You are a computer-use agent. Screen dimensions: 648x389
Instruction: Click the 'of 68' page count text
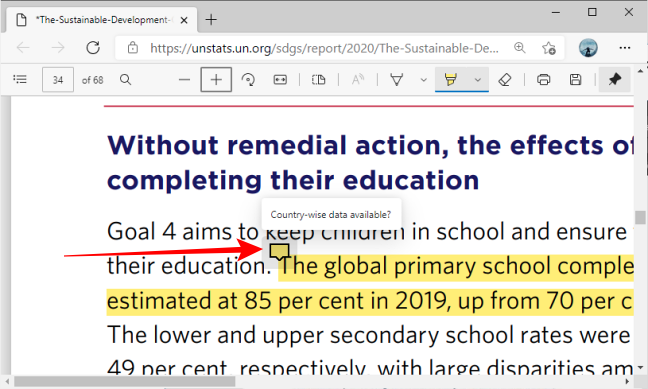point(93,80)
